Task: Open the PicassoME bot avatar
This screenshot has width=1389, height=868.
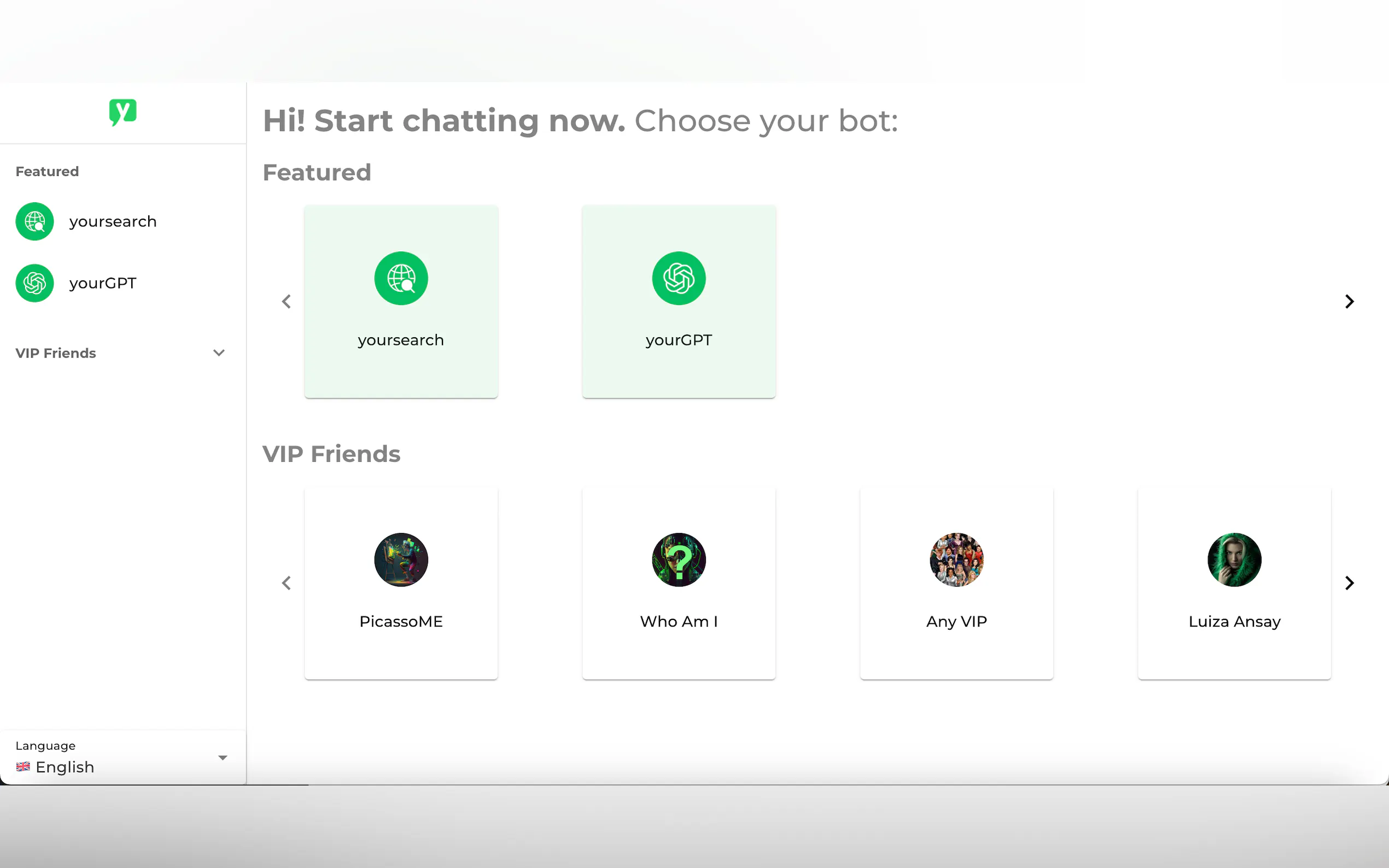Action: point(401,560)
